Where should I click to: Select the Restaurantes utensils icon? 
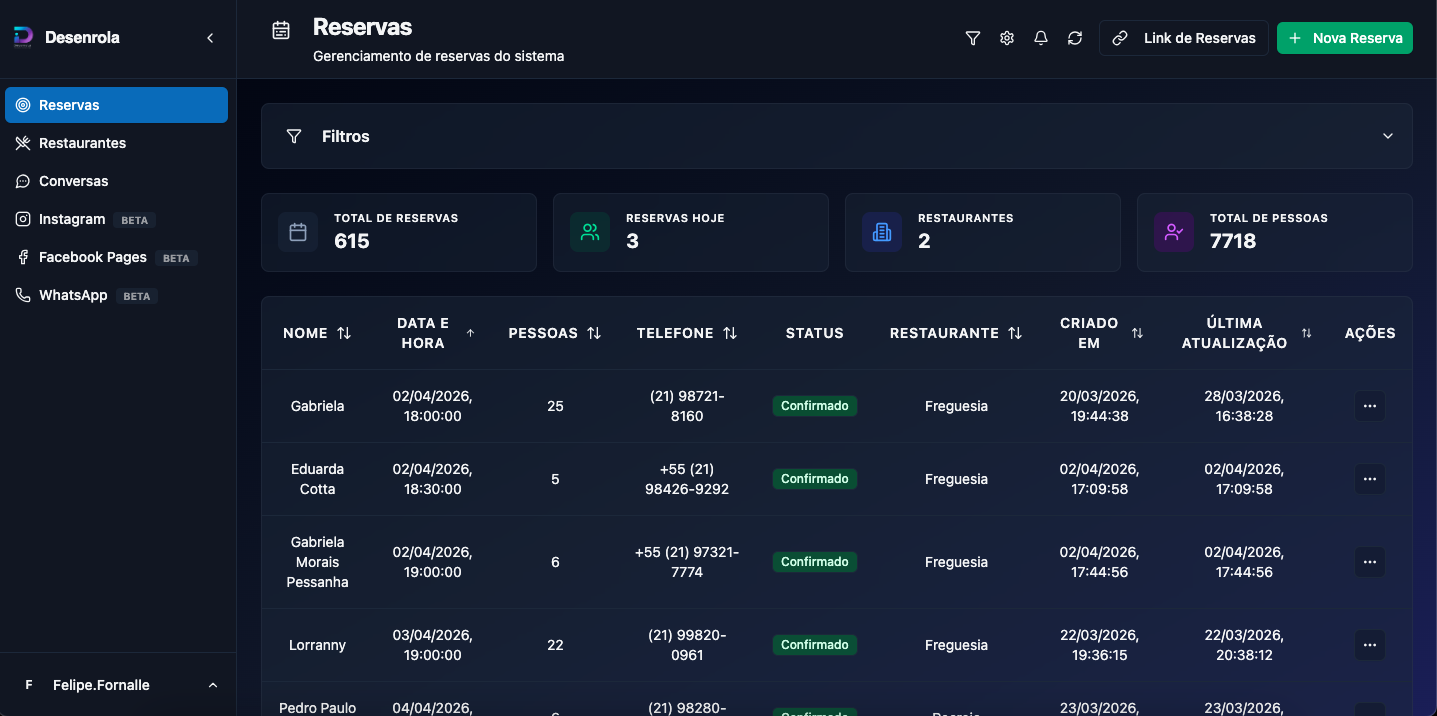click(x=21, y=142)
